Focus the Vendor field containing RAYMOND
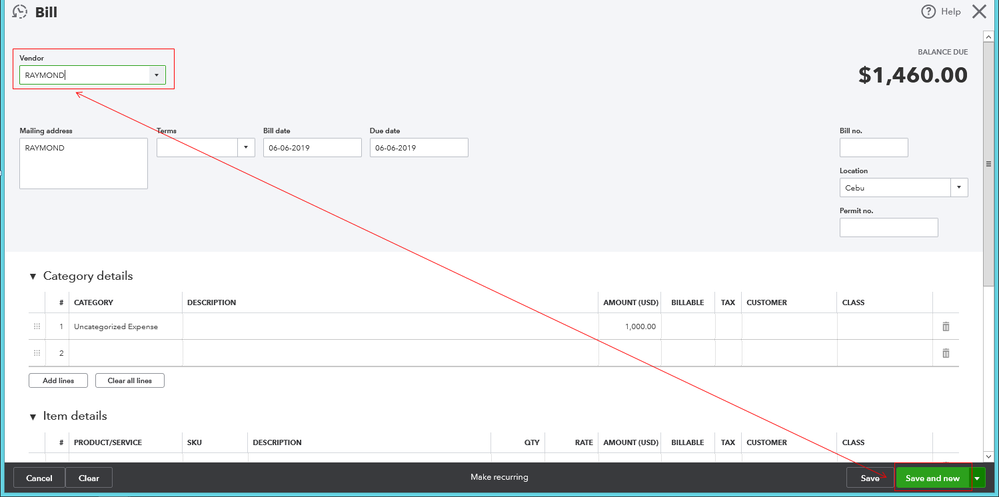The width and height of the screenshot is (999, 497). (84, 75)
